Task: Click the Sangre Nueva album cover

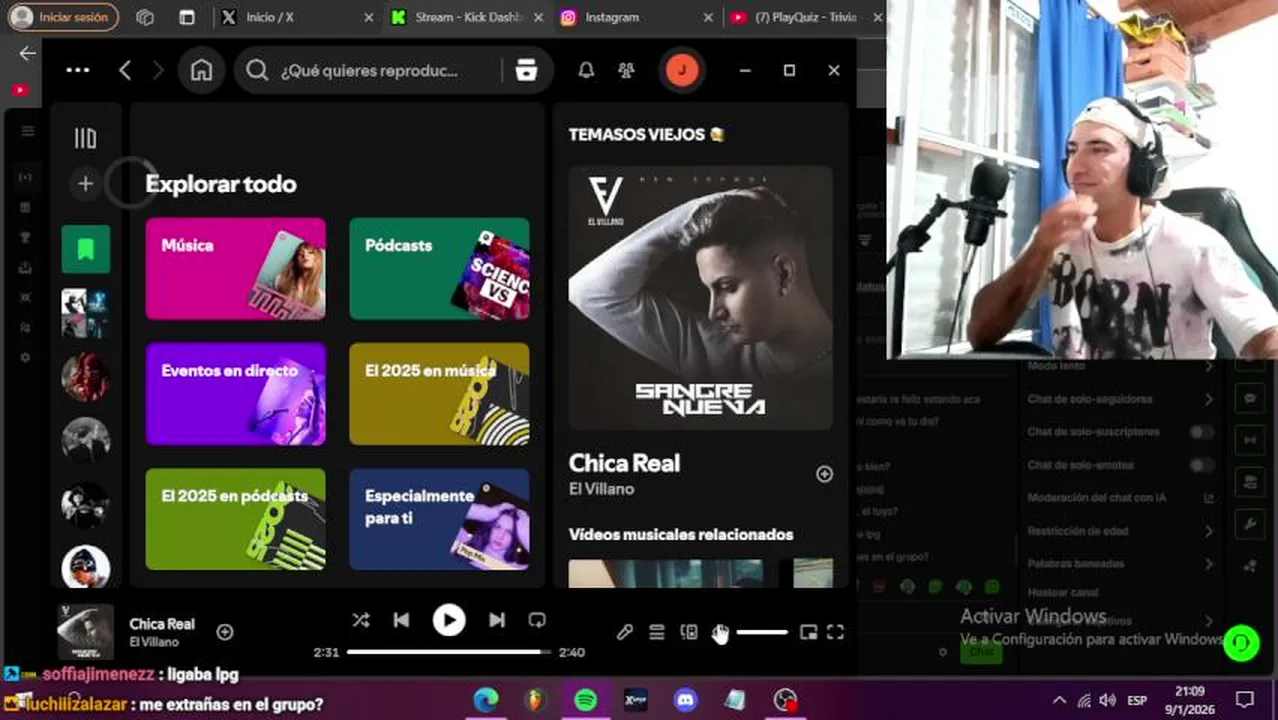Action: point(700,298)
